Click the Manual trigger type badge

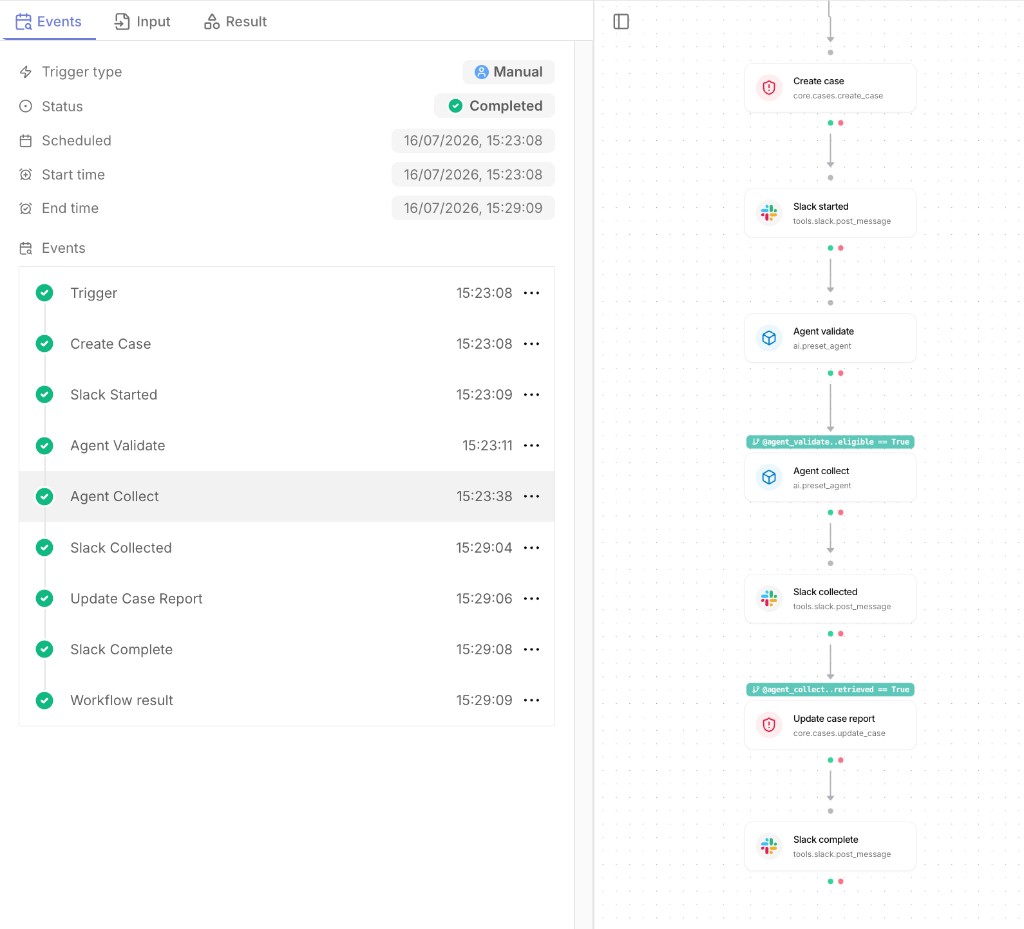509,72
